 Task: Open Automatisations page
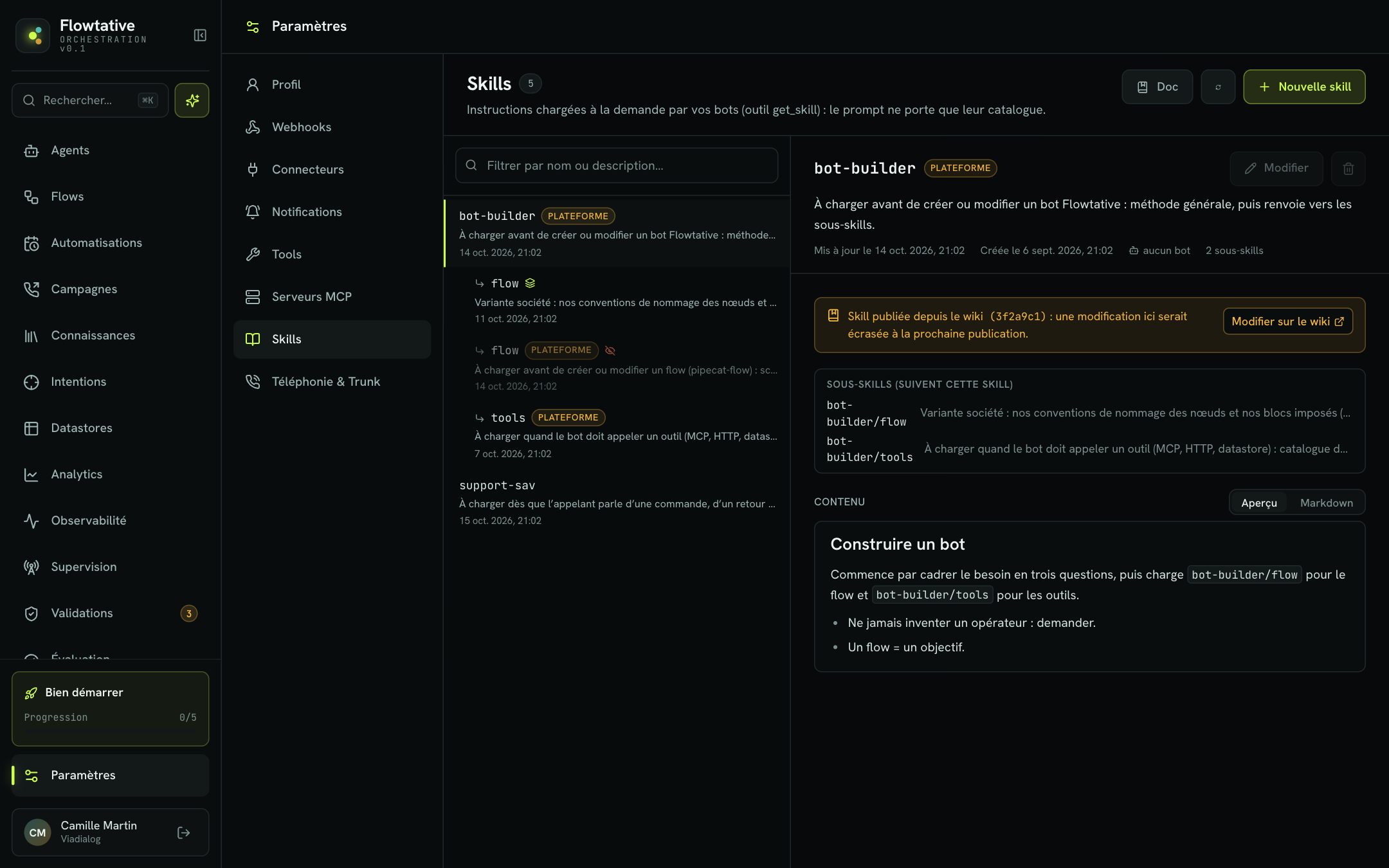(x=111, y=243)
